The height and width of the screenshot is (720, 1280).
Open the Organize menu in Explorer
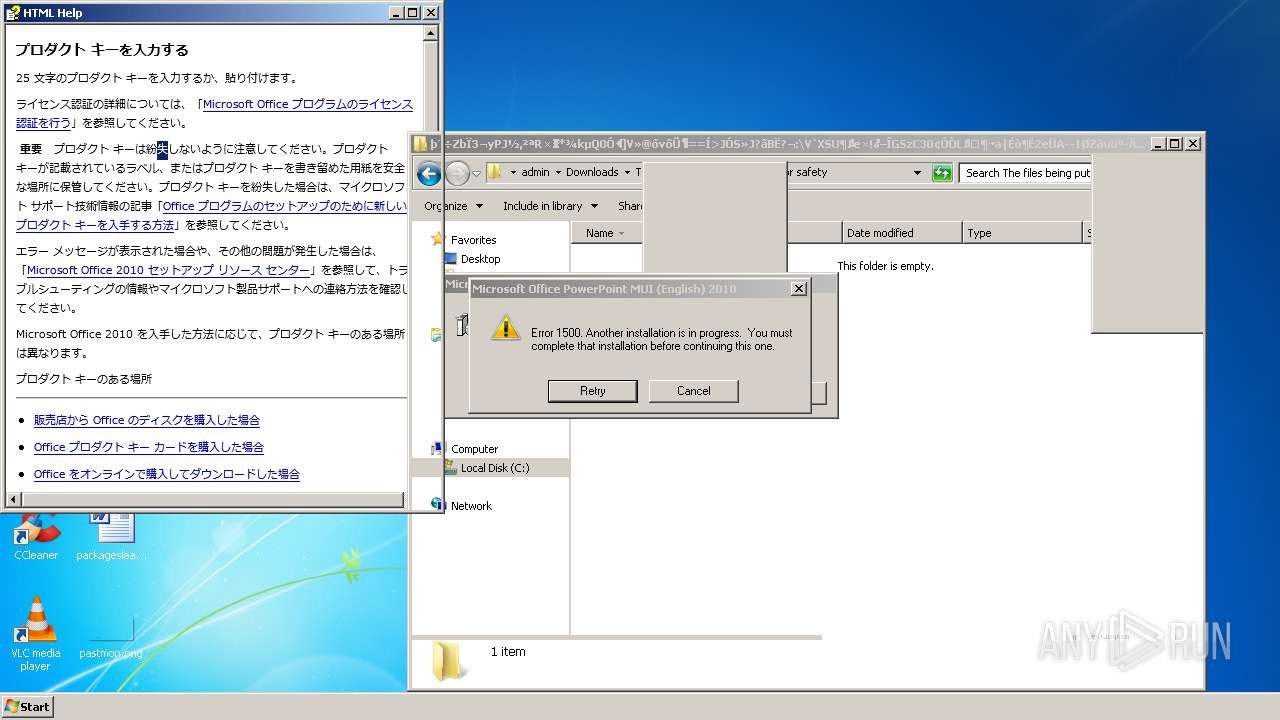coord(453,206)
